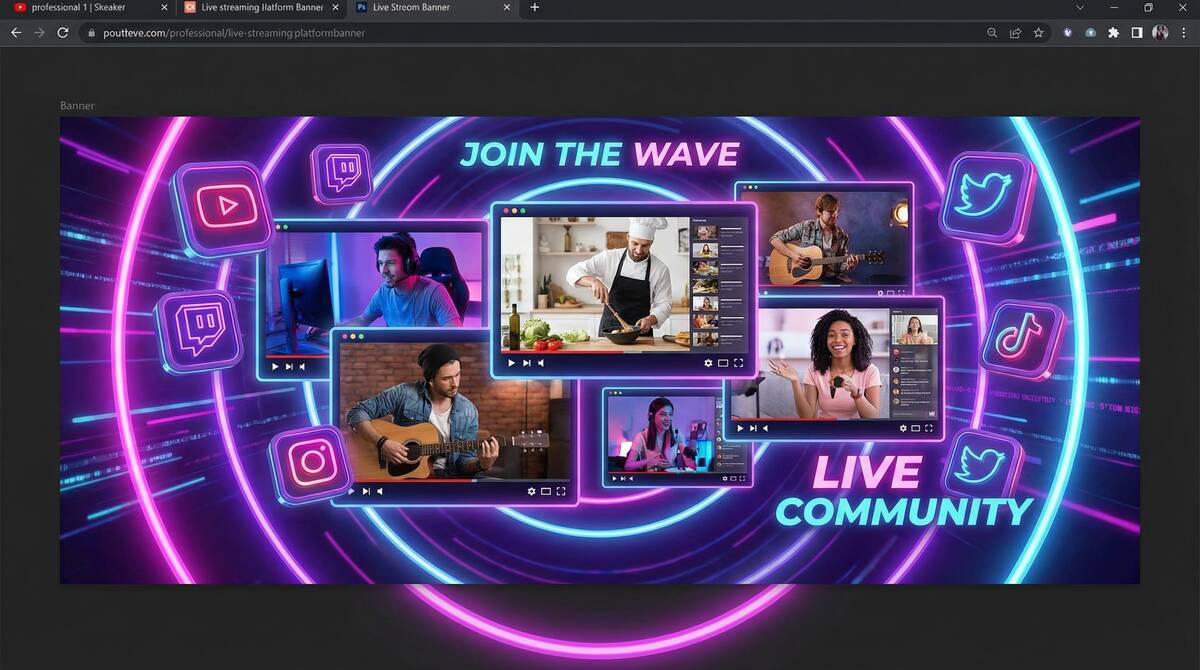The width and height of the screenshot is (1200, 670).
Task: Share this page via the share icon
Action: [1015, 33]
